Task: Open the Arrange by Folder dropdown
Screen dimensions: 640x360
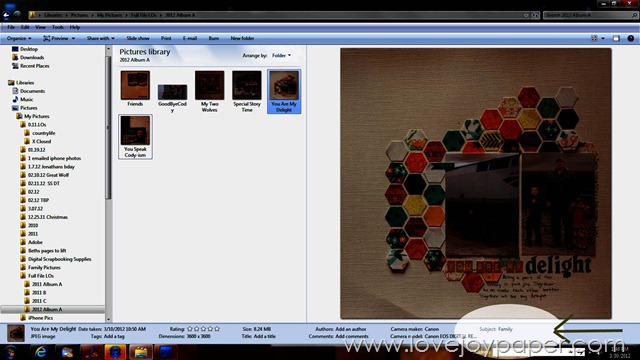Action: pyautogui.click(x=282, y=56)
